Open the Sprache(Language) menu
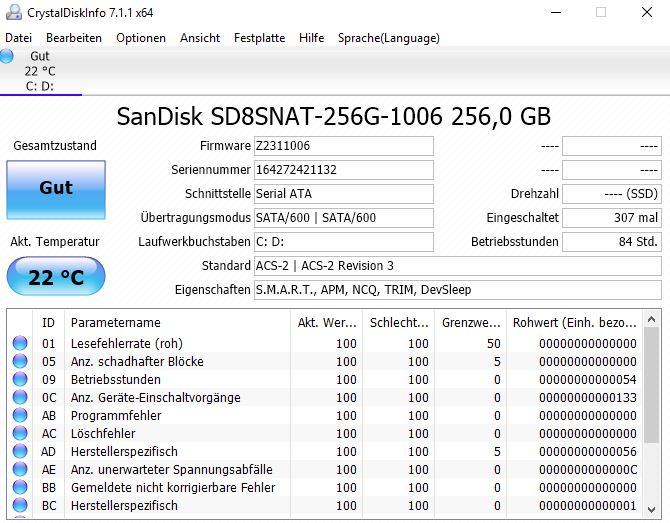This screenshot has width=670, height=523. point(389,38)
